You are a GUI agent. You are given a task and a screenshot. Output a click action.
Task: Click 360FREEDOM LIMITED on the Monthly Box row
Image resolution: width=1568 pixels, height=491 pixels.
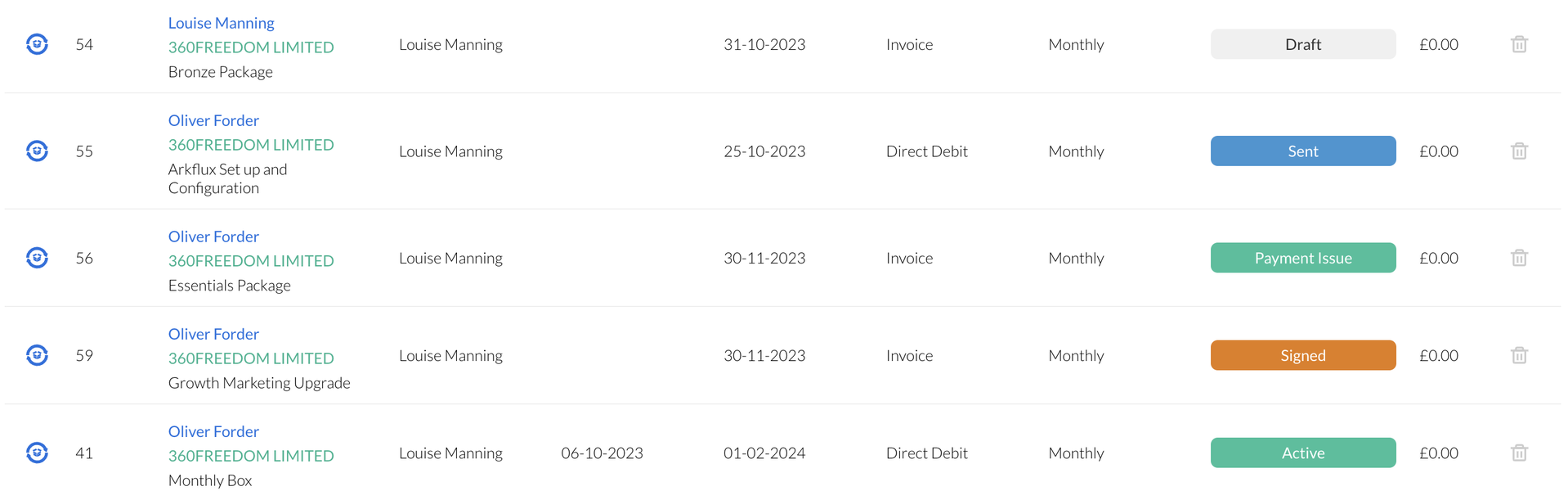pyautogui.click(x=251, y=456)
